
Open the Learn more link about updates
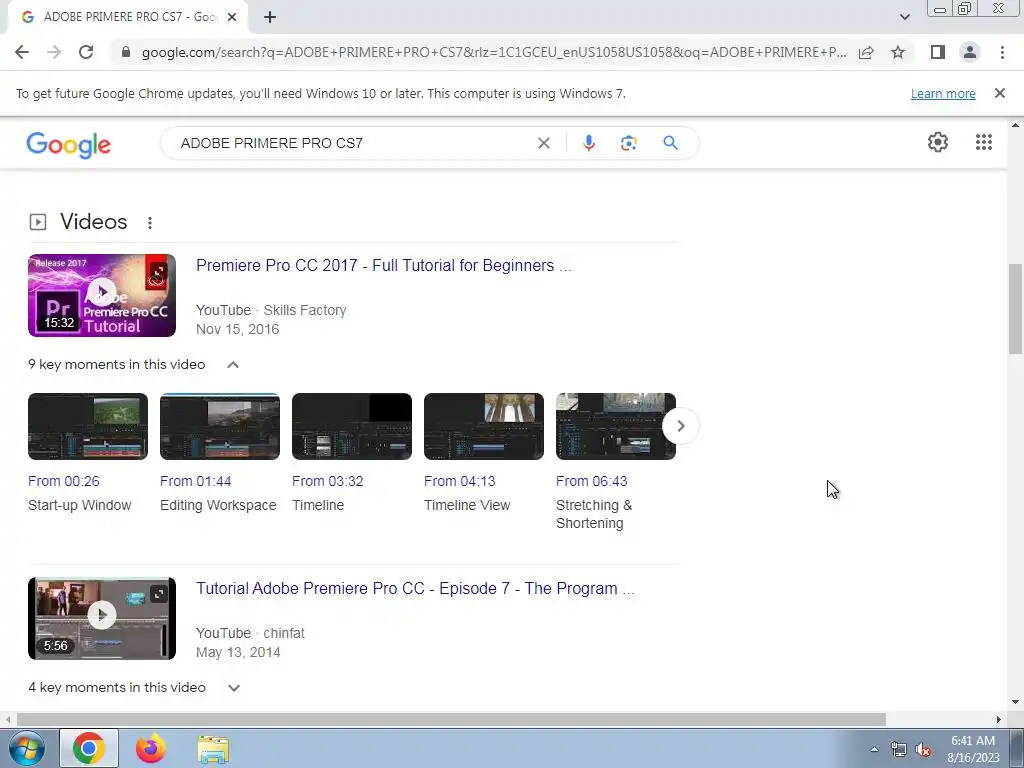pos(943,93)
